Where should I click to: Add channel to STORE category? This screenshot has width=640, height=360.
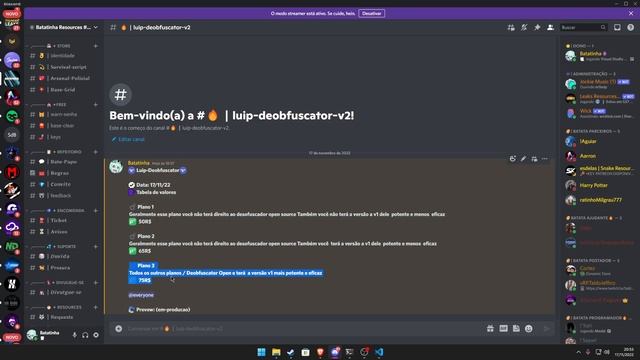96,46
